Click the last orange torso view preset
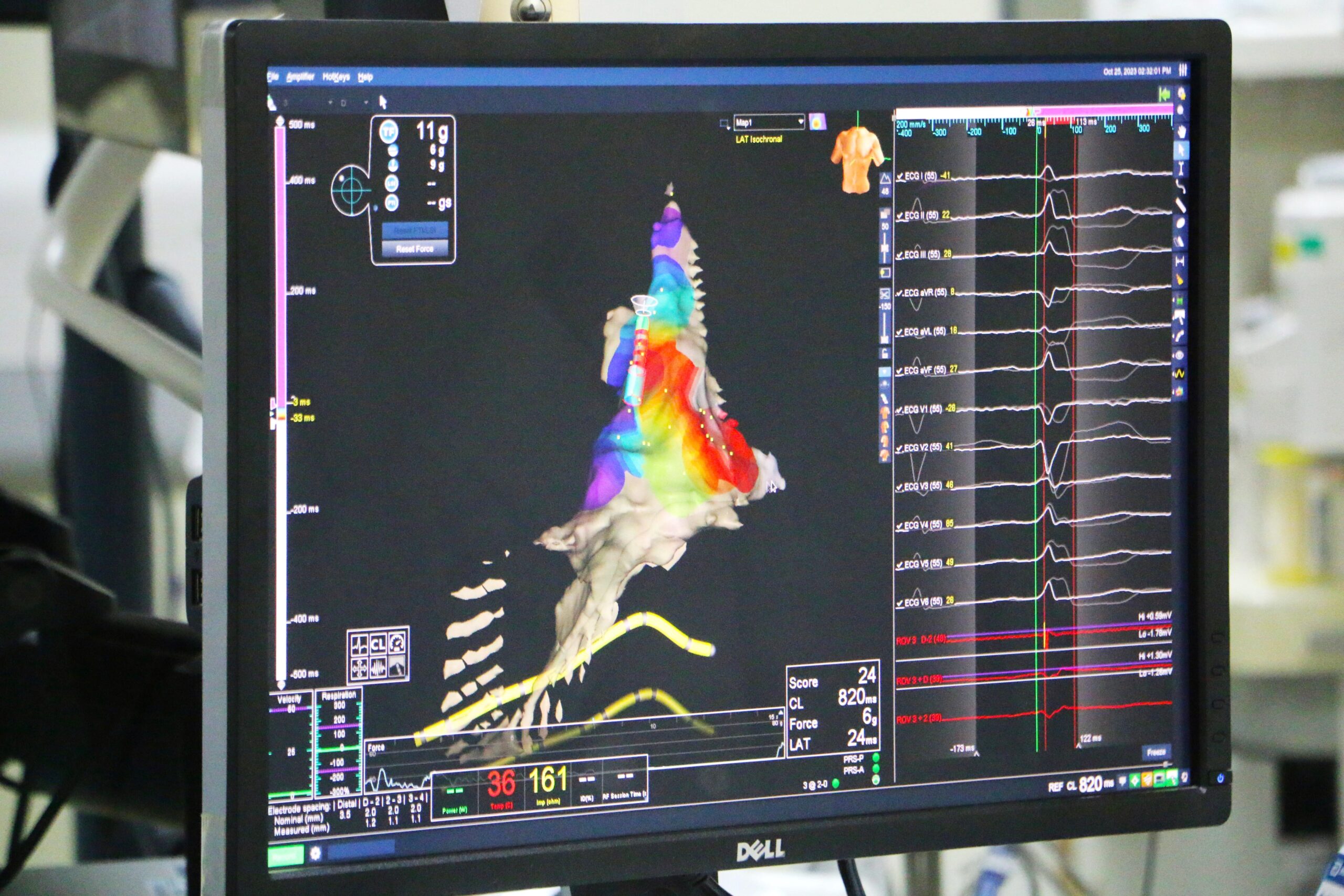 point(885,456)
